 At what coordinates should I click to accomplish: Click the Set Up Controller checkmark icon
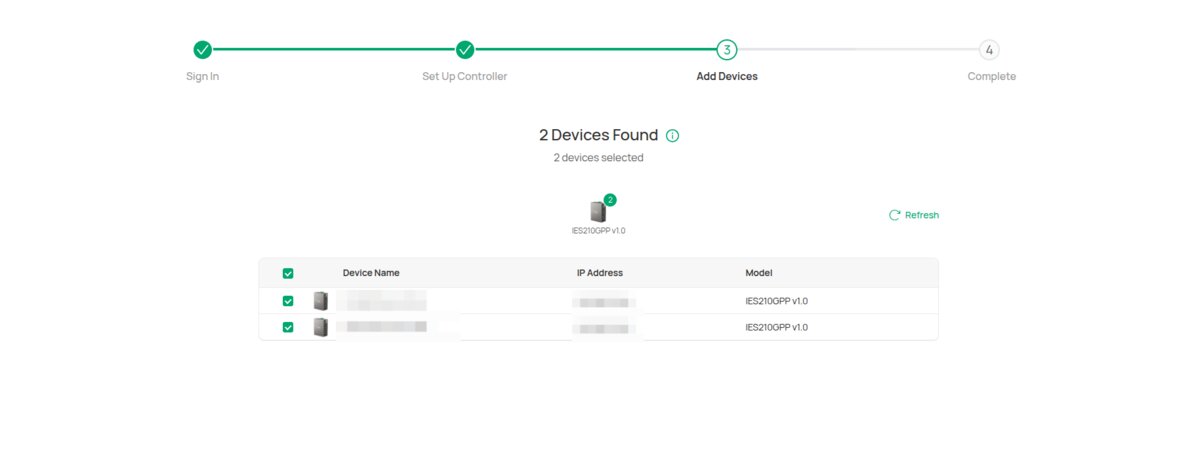(465, 50)
